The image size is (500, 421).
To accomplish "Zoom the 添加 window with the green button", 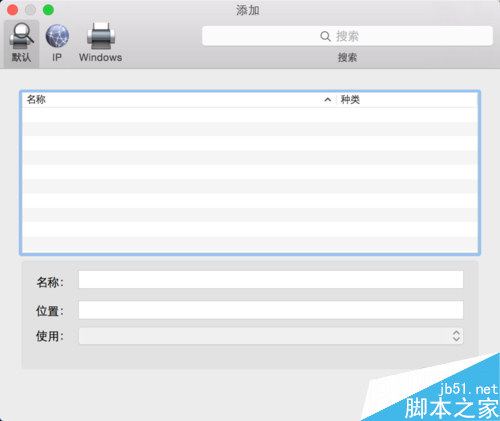I will 48,10.
